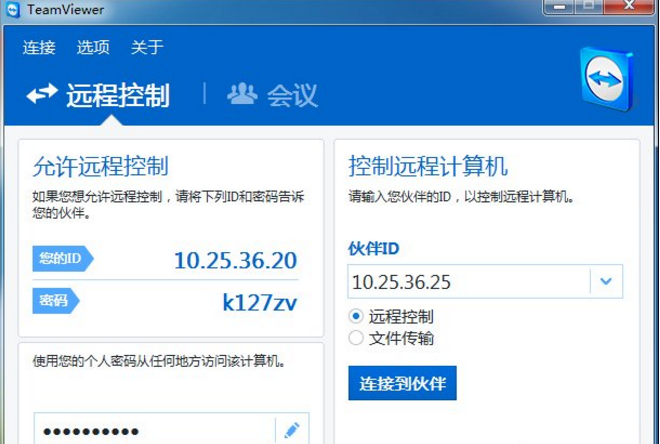This screenshot has height=444, width=660.
Task: Switch to the 会议 tab
Action: coord(272,95)
